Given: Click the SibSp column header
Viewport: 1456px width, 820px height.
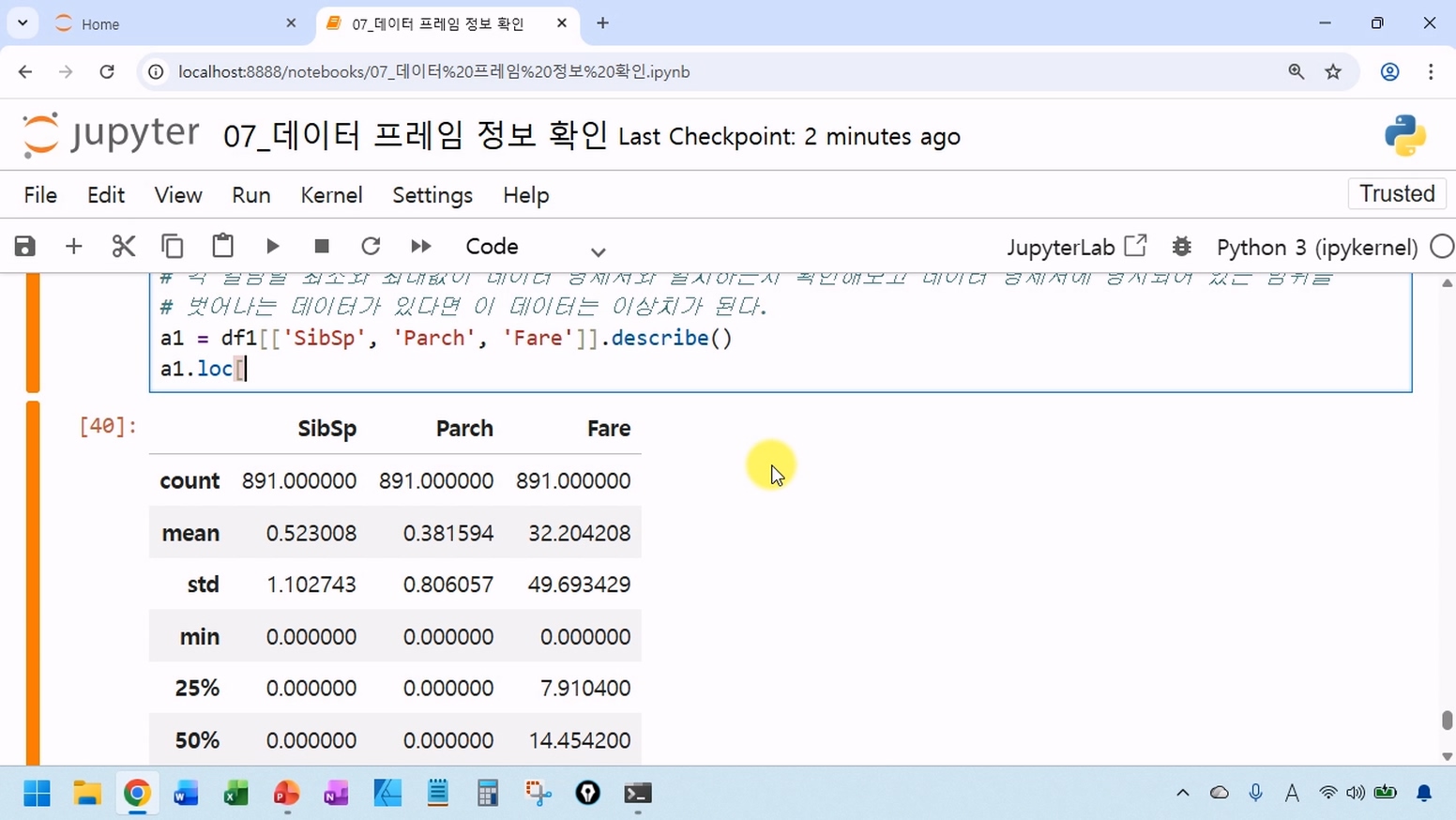Looking at the screenshot, I should (x=326, y=429).
